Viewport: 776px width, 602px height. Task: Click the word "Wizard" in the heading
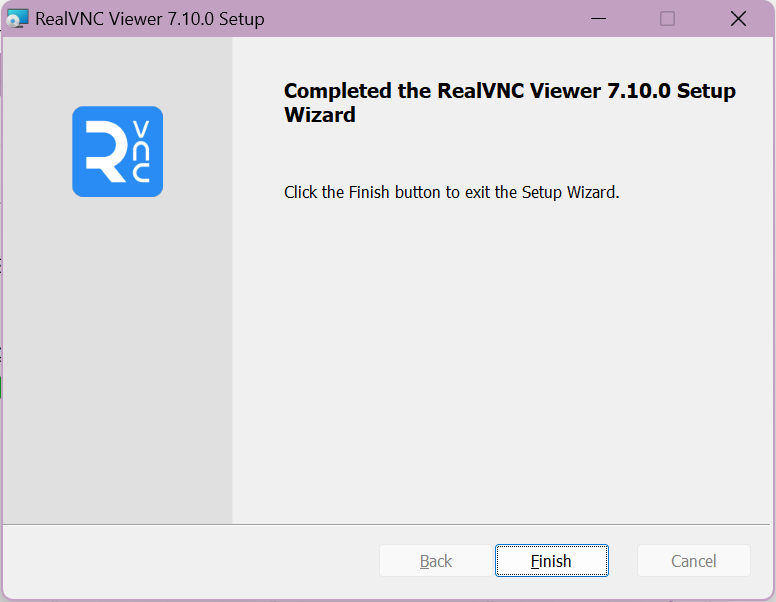319,115
